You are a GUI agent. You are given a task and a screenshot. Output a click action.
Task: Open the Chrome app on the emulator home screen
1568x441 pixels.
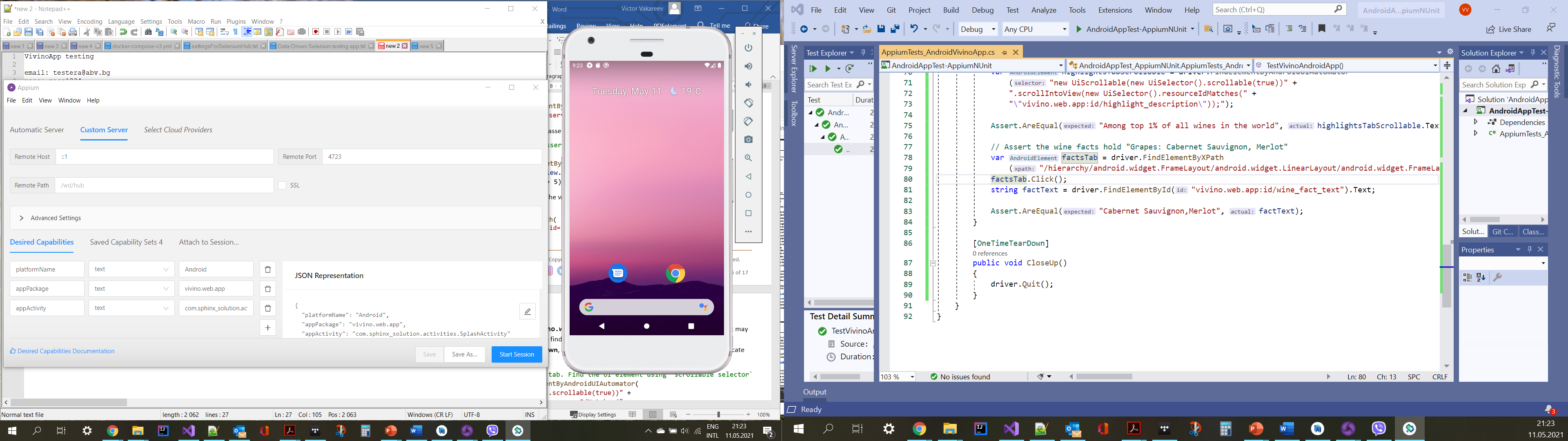coord(675,274)
